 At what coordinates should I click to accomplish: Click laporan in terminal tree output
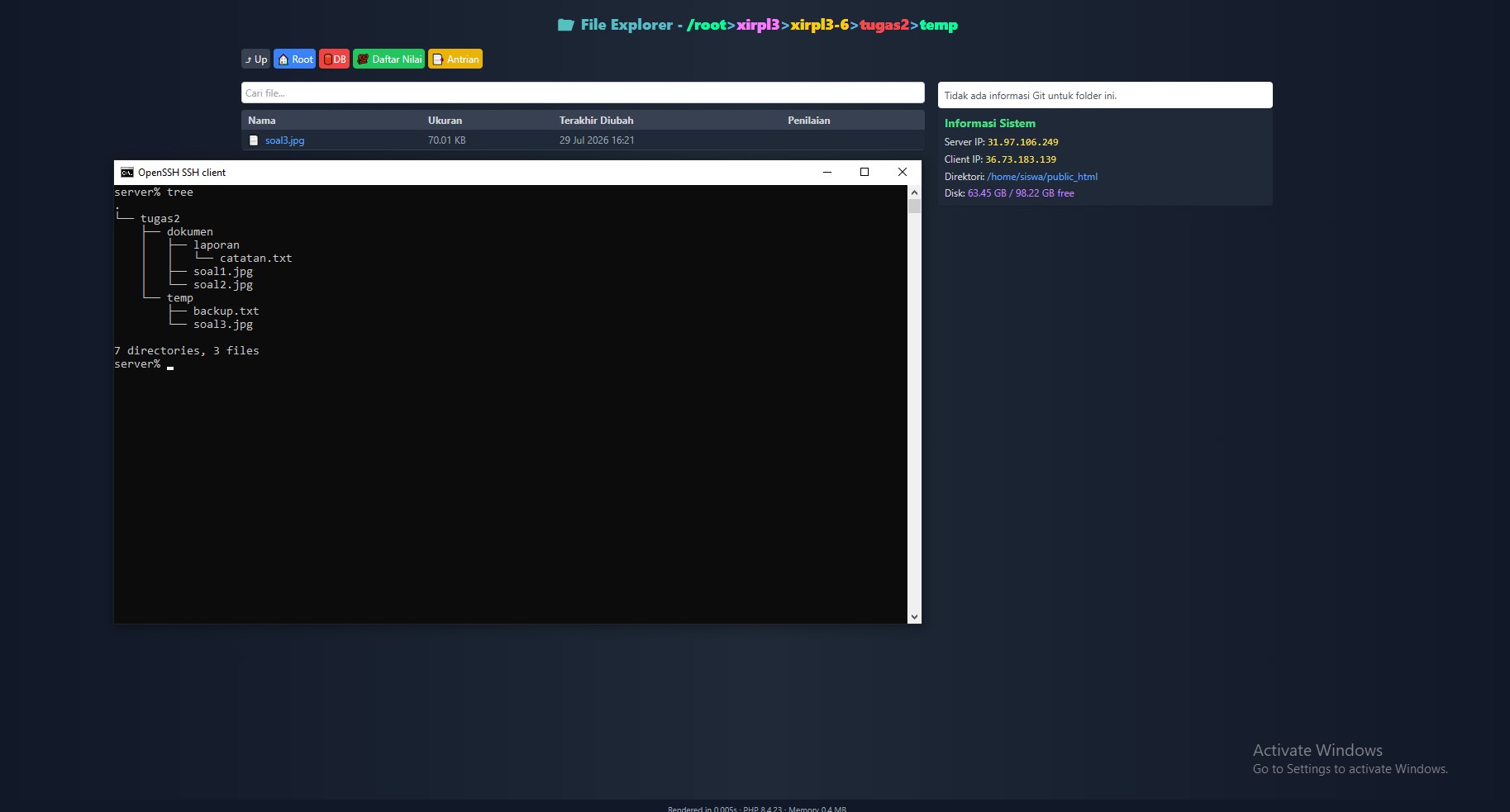(217, 245)
